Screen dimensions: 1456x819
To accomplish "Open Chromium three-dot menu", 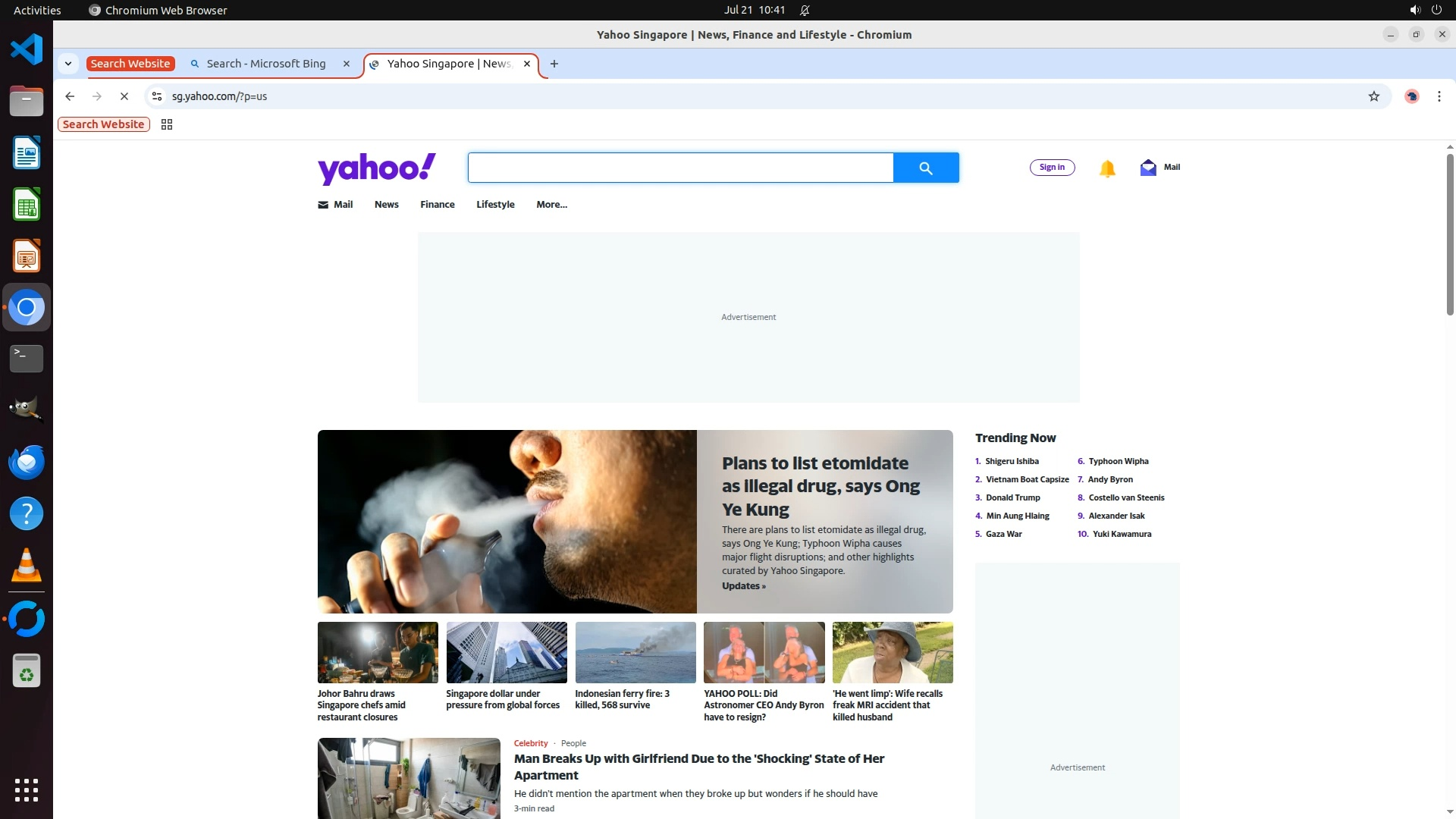I will point(1439,96).
